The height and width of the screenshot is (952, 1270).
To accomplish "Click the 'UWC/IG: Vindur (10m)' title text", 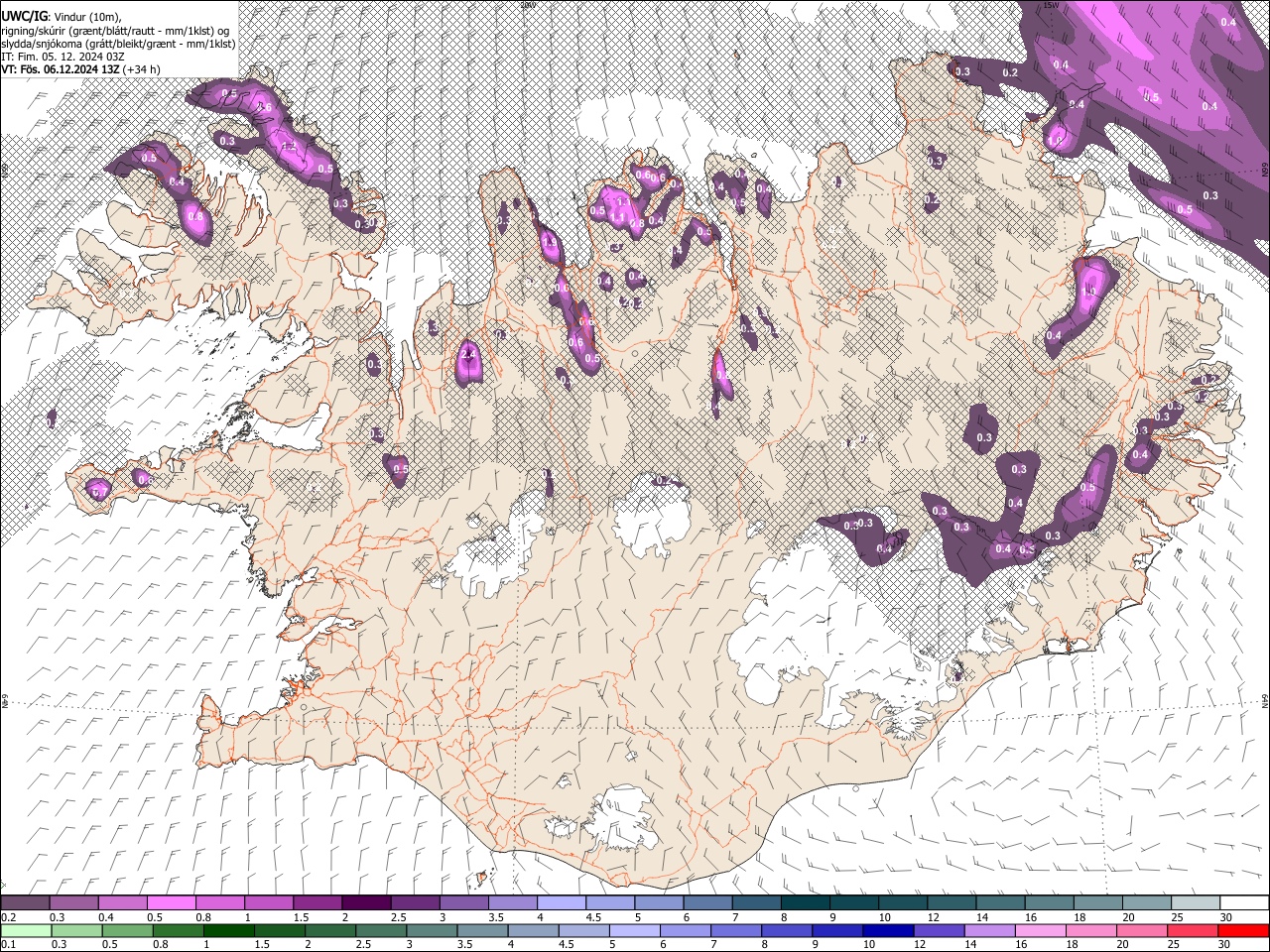I will (62, 17).
